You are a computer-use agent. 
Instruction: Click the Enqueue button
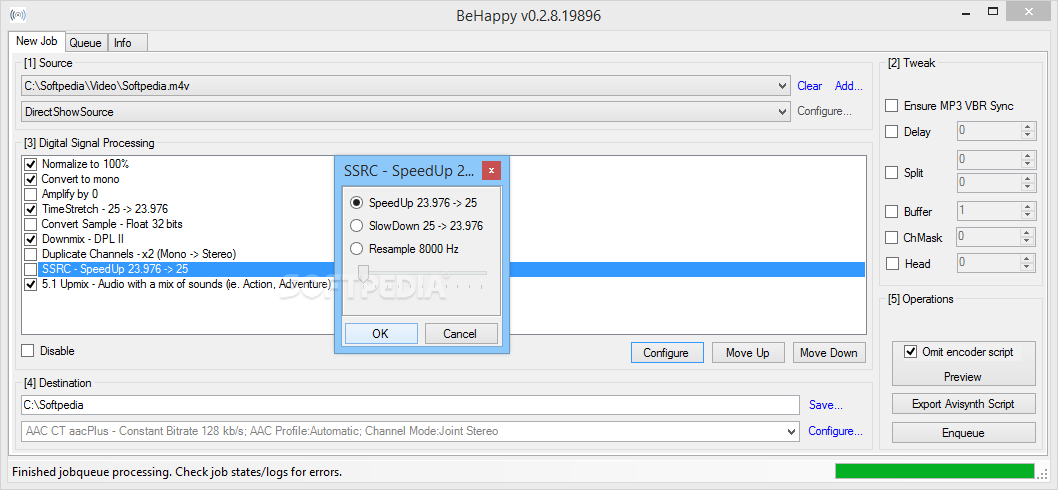[963, 433]
